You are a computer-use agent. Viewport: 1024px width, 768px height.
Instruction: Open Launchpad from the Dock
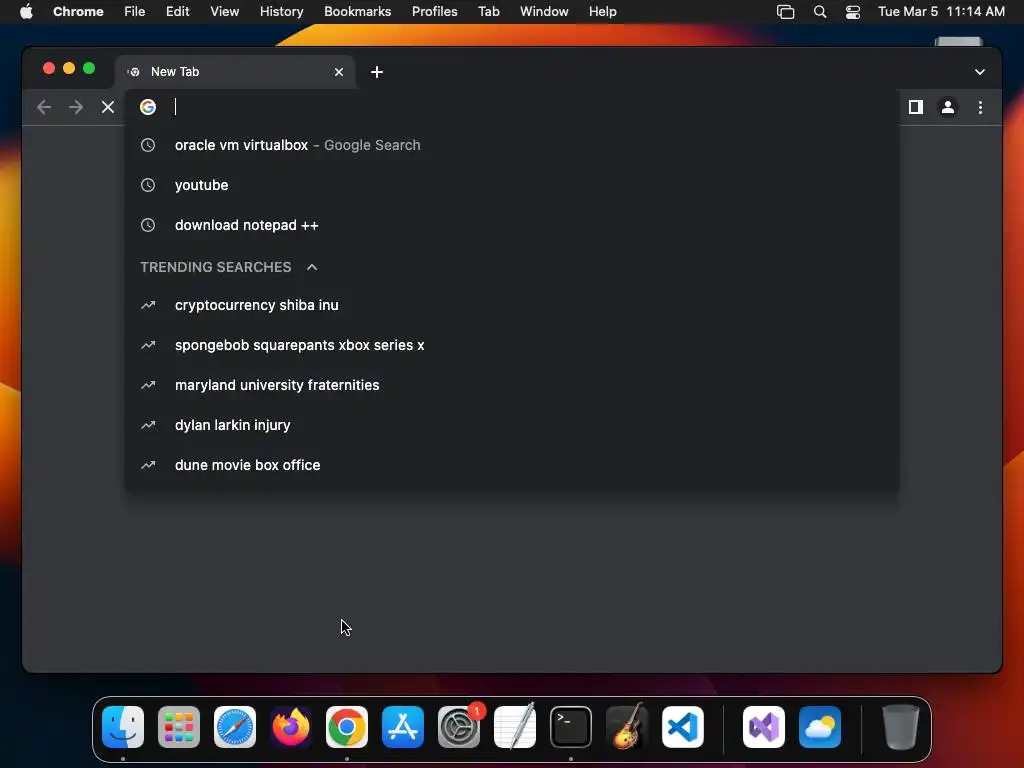click(x=179, y=727)
